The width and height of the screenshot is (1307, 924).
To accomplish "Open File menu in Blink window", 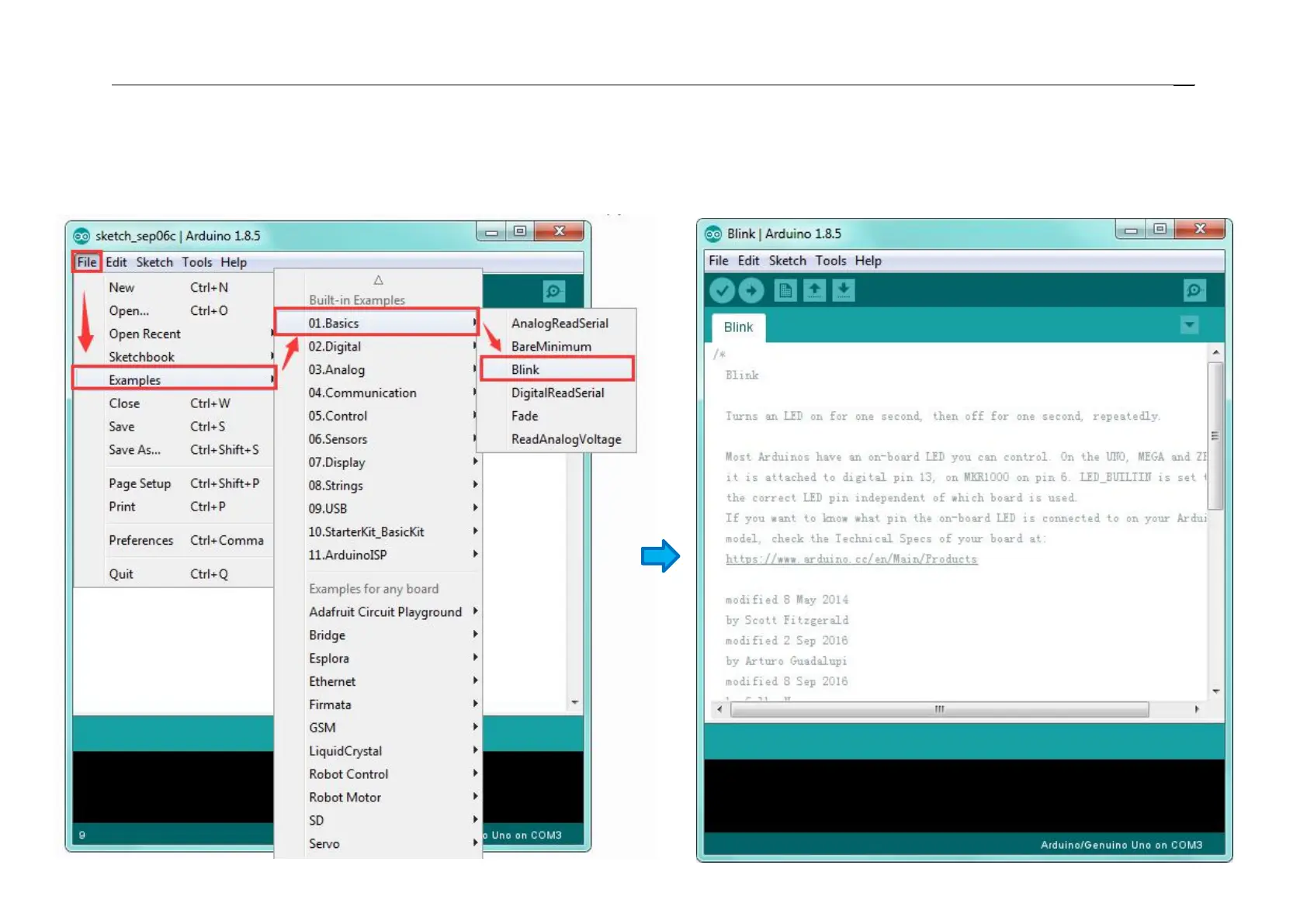I will click(719, 261).
